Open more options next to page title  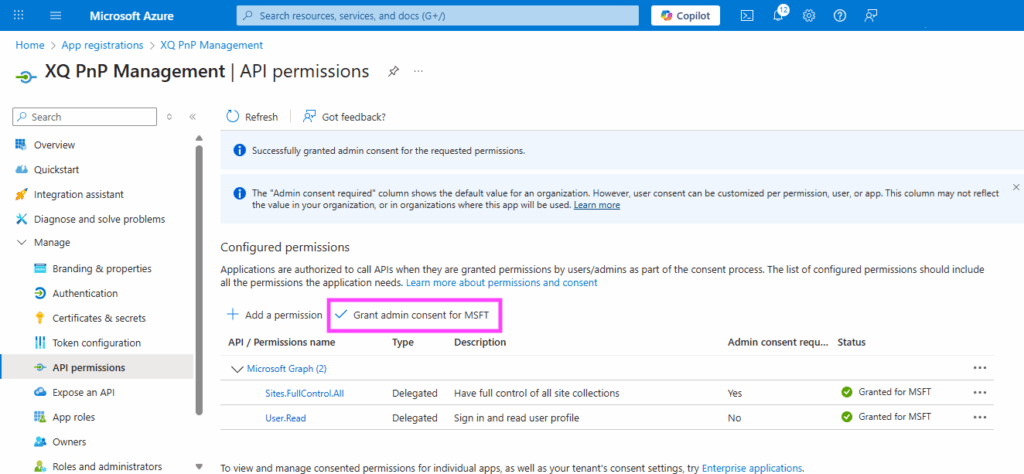point(418,72)
